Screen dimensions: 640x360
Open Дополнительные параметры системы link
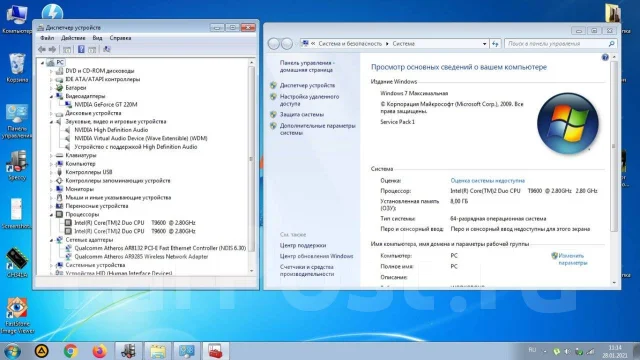pyautogui.click(x=318, y=129)
